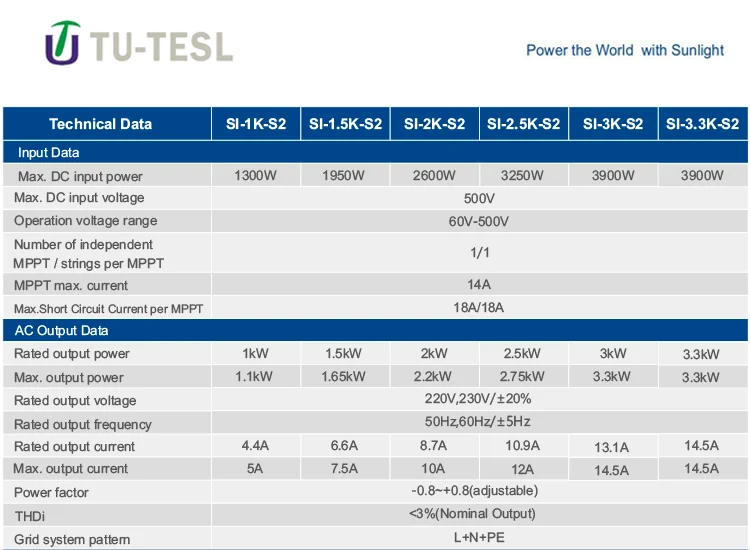This screenshot has height=550, width=750.
Task: Click the TU-TESL logo icon
Action: coord(63,46)
